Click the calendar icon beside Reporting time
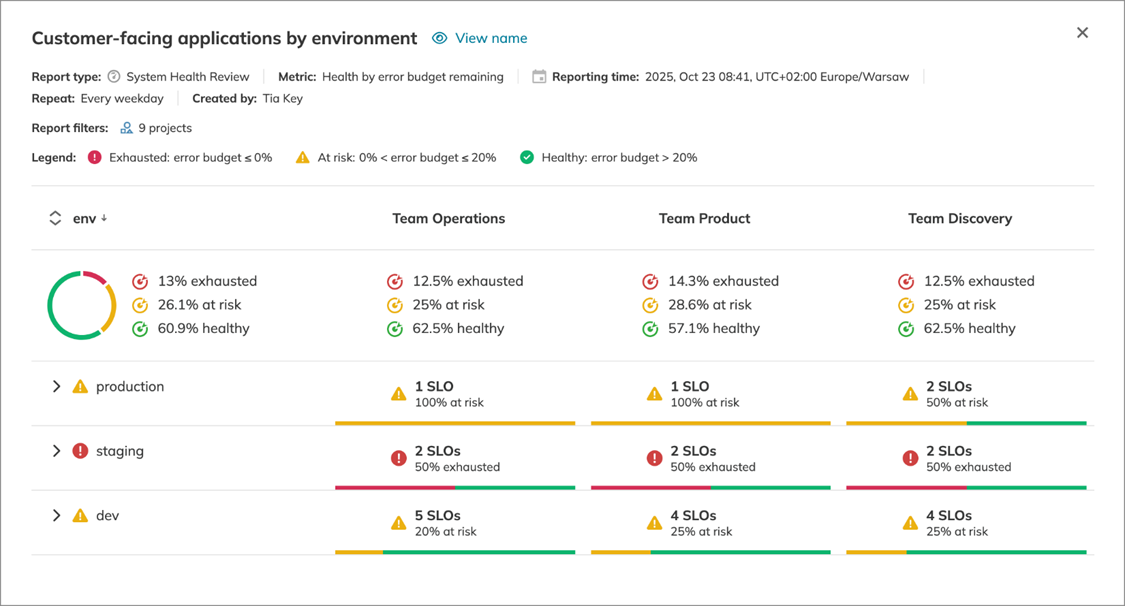The height and width of the screenshot is (606, 1125). (539, 75)
